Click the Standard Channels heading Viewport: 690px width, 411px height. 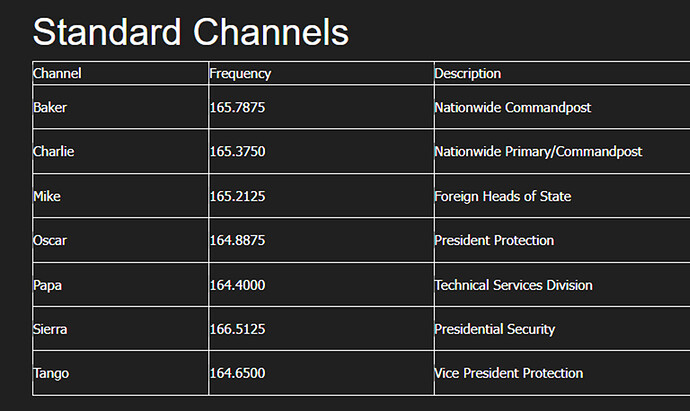[191, 32]
